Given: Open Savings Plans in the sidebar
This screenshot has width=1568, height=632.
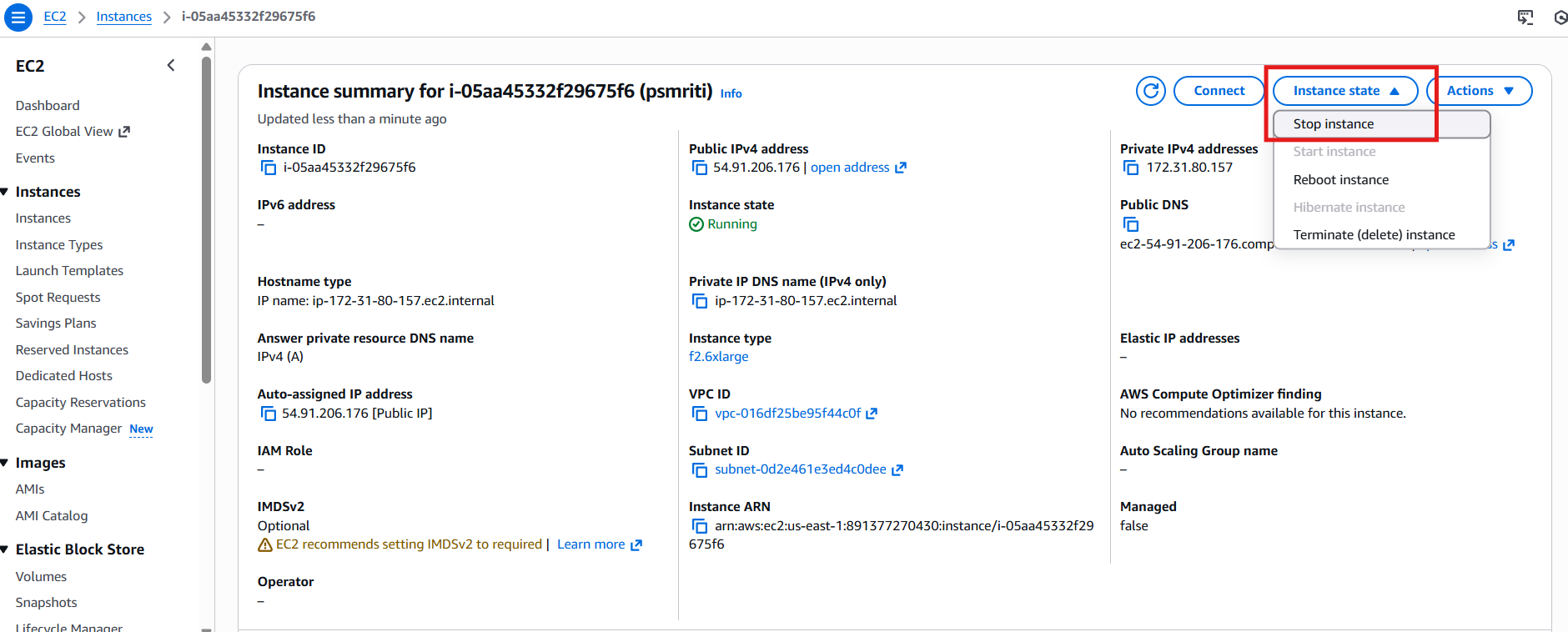Looking at the screenshot, I should (56, 324).
